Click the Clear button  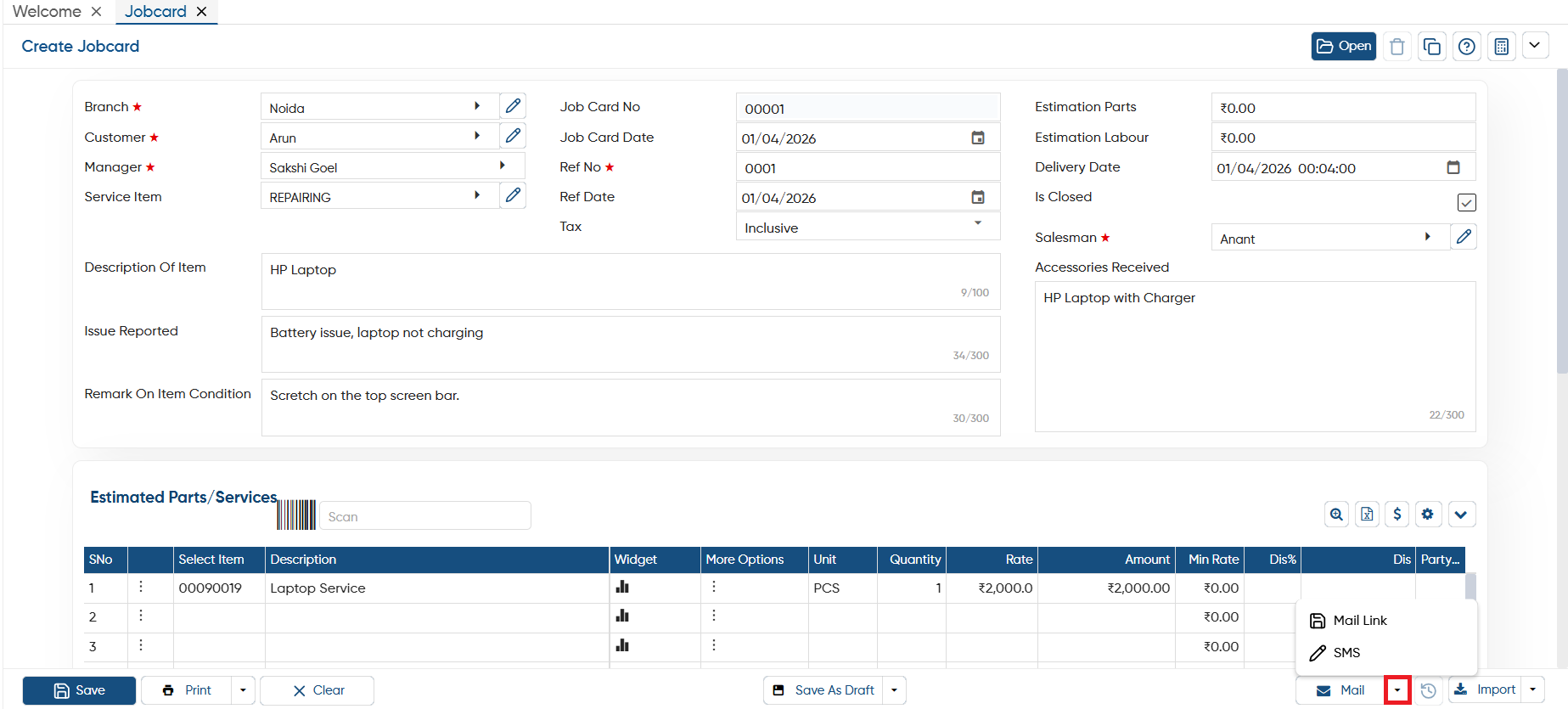318,690
